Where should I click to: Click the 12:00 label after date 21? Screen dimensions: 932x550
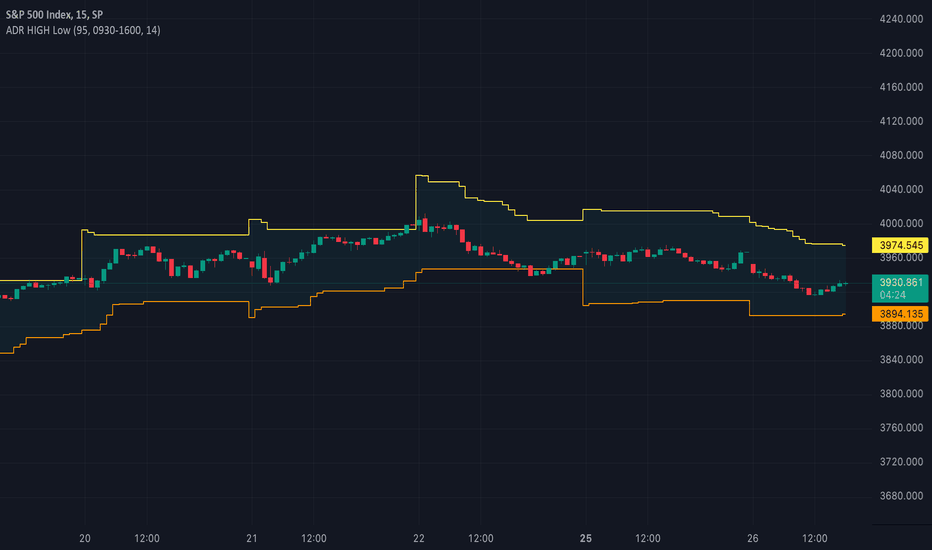tap(314, 538)
